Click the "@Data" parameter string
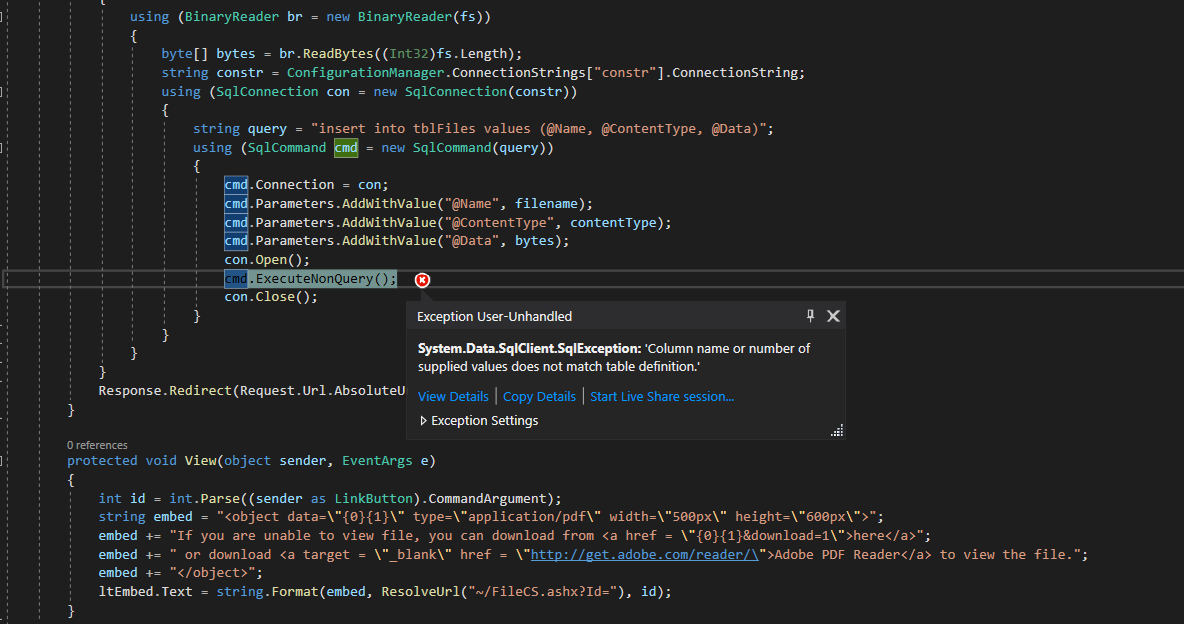1184x624 pixels. point(472,241)
